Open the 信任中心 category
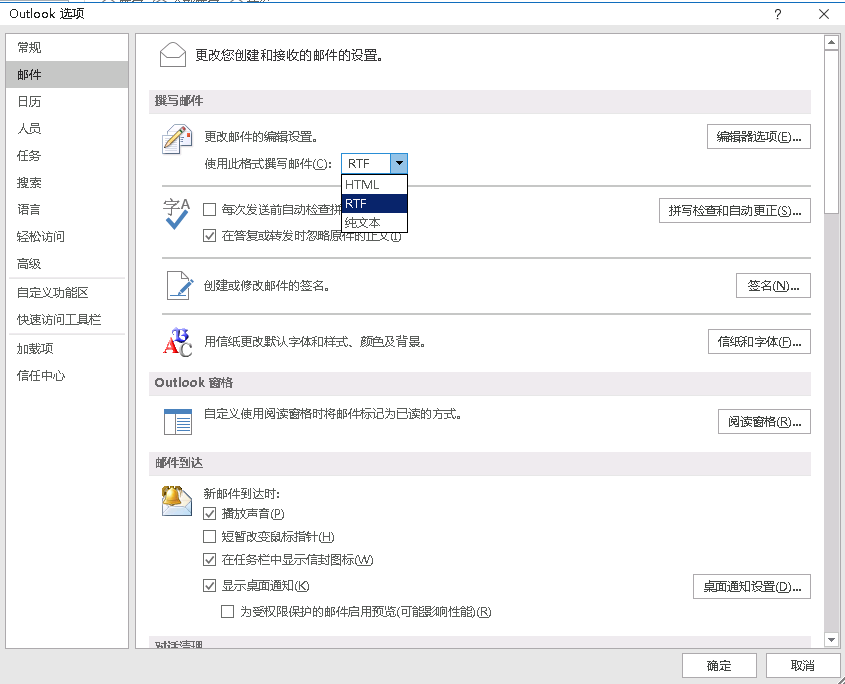Screen dimensions: 845x684 point(67,376)
